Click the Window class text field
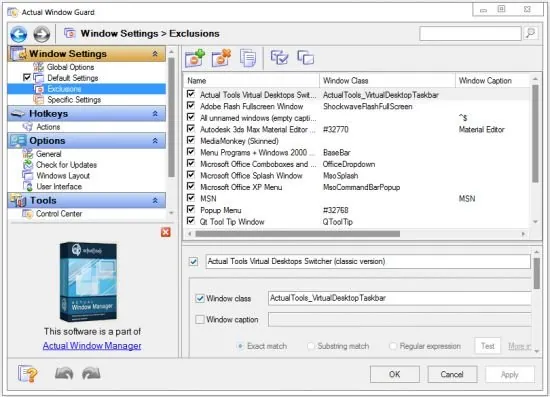The width and height of the screenshot is (550, 397). (400, 298)
